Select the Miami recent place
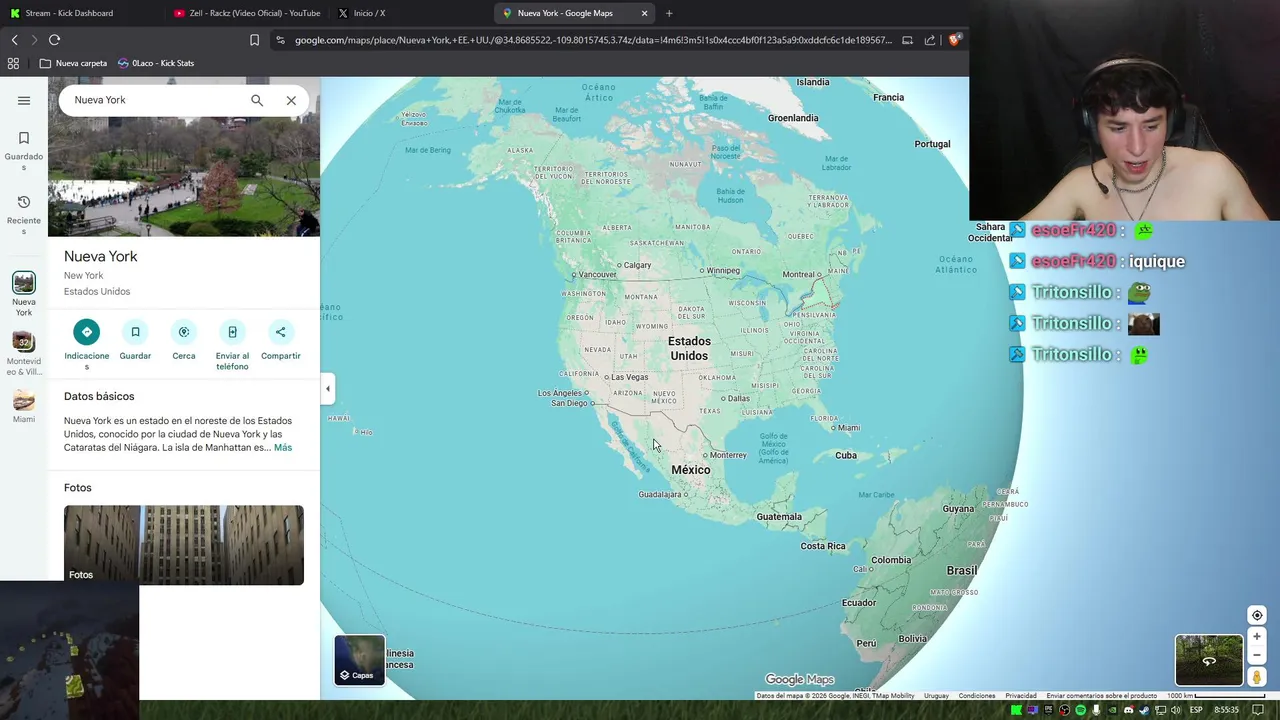Image resolution: width=1280 pixels, height=720 pixels. point(24,406)
